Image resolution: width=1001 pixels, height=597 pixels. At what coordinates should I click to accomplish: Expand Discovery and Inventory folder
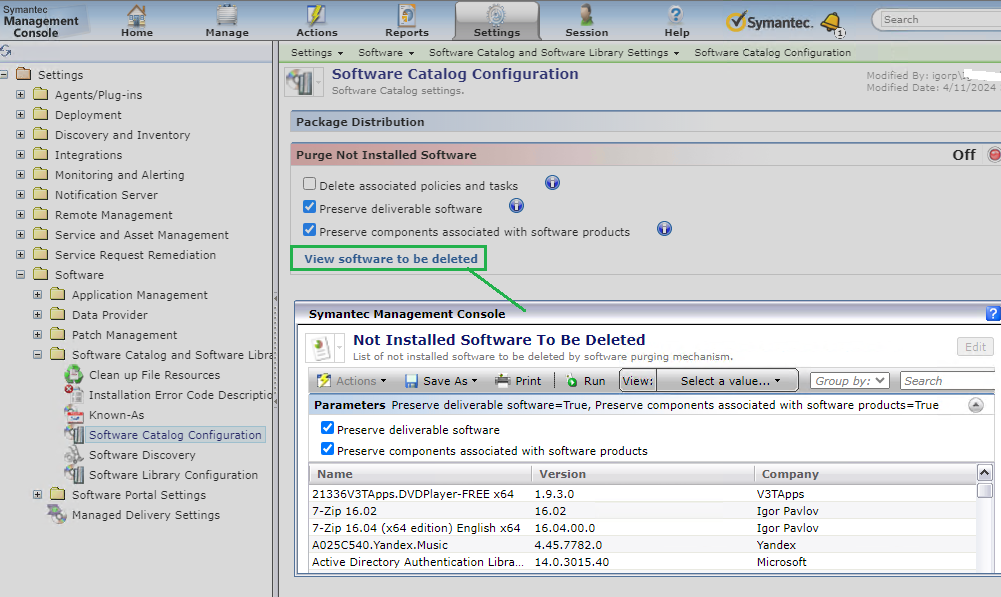(x=20, y=135)
